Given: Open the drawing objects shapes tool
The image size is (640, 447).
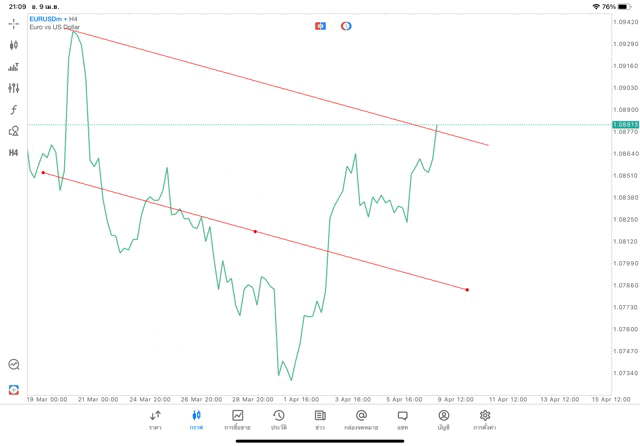Looking at the screenshot, I should (14, 131).
